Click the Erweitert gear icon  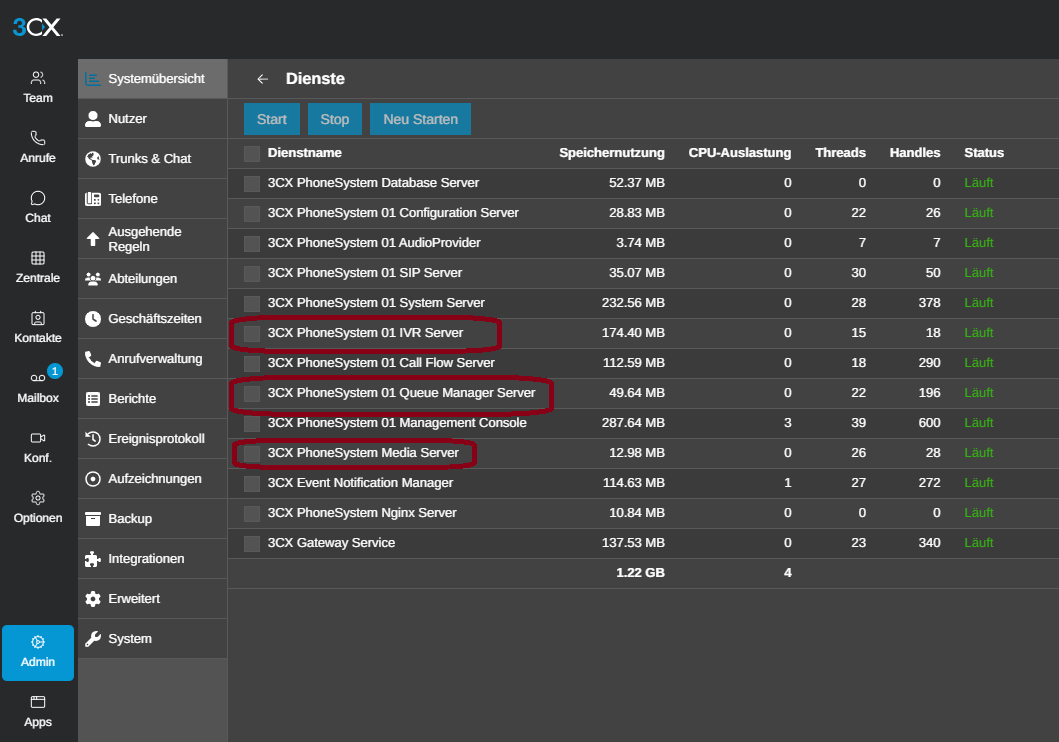(93, 599)
